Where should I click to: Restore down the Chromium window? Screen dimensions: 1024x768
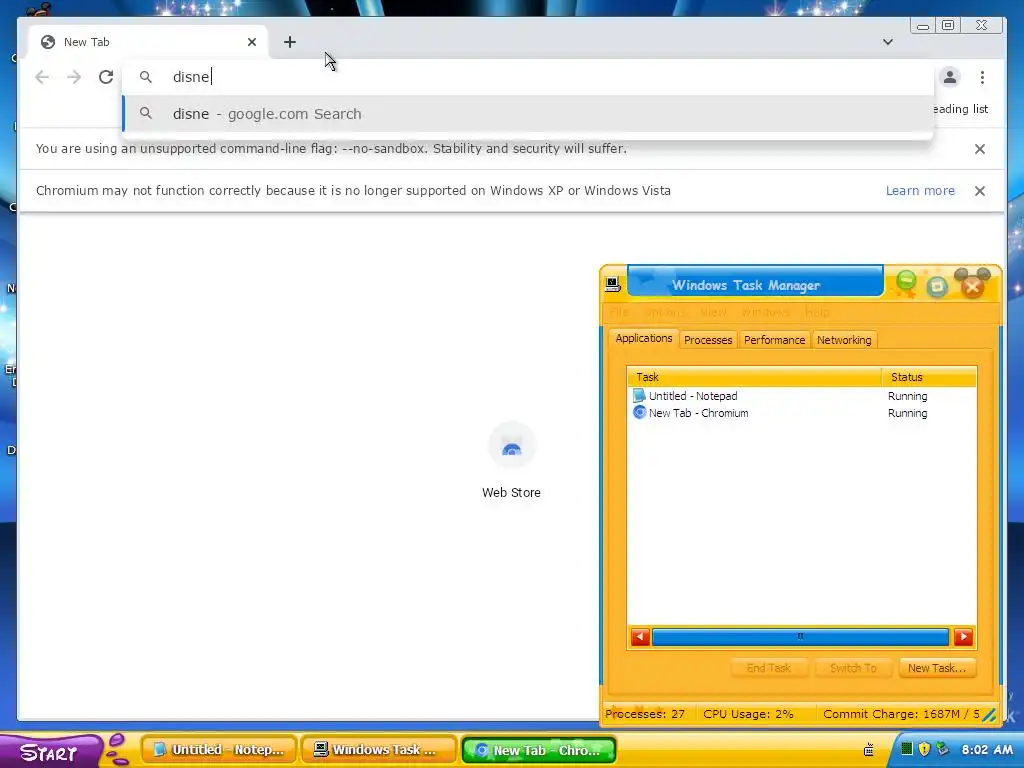point(948,25)
